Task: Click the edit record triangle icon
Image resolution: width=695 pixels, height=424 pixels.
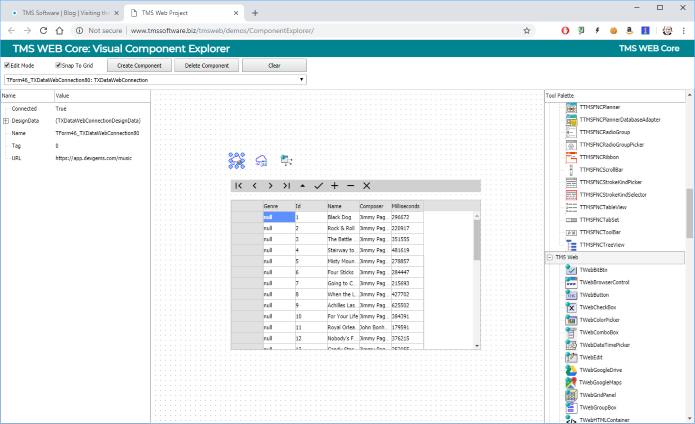Action: (303, 186)
